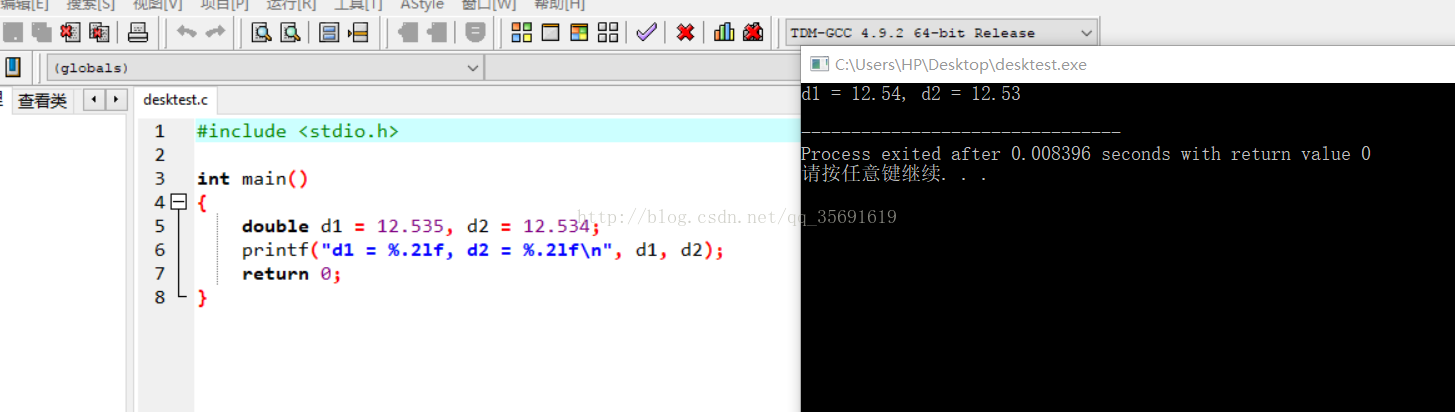Click the double d1 = 12.535 declaration line
1455x412 pixels.
(x=421, y=227)
